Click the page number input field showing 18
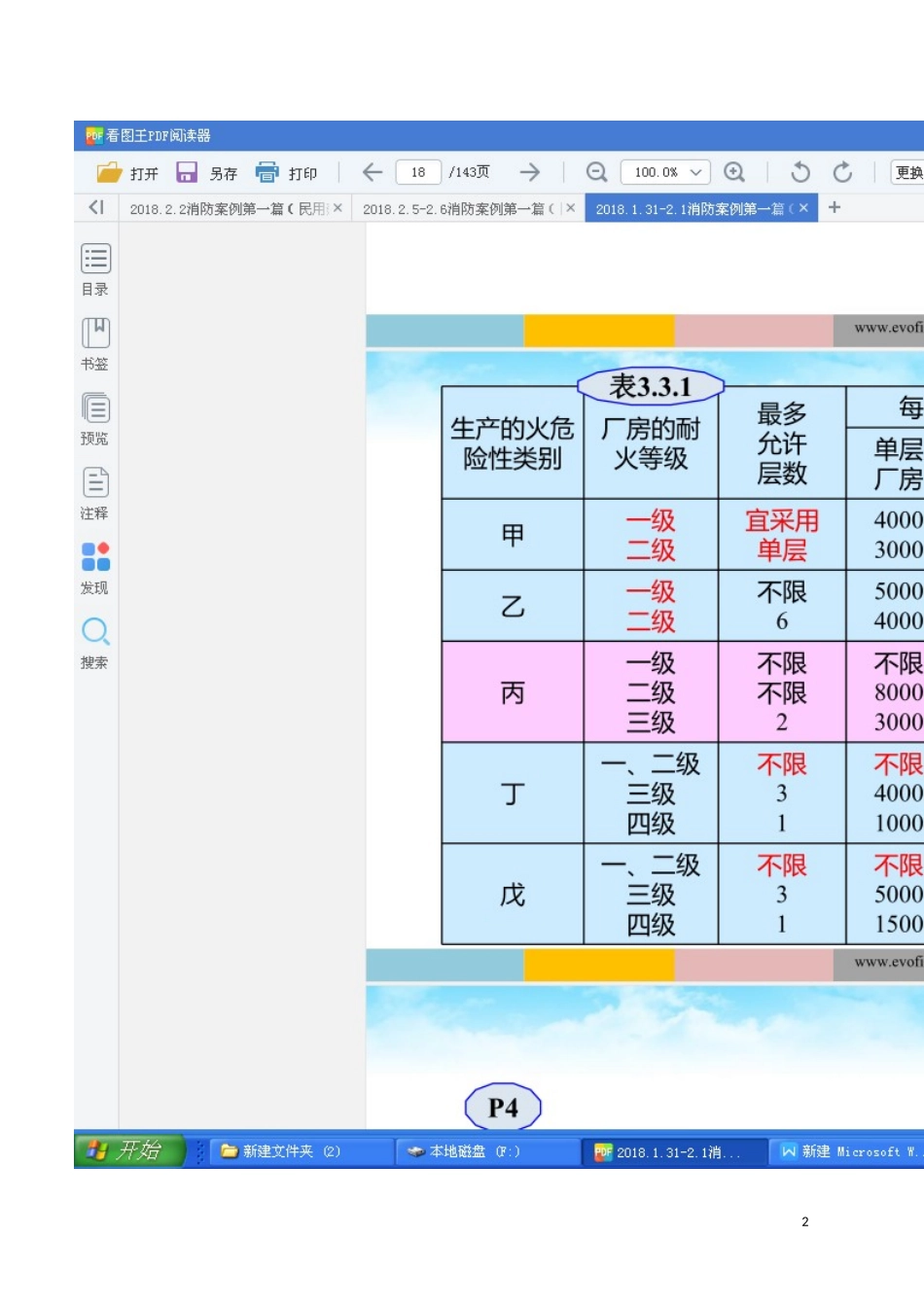Screen dimensions: 924x1307 coord(418,172)
